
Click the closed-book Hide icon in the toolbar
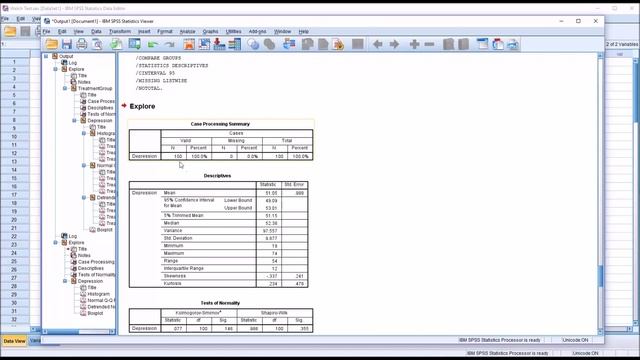(463, 44)
